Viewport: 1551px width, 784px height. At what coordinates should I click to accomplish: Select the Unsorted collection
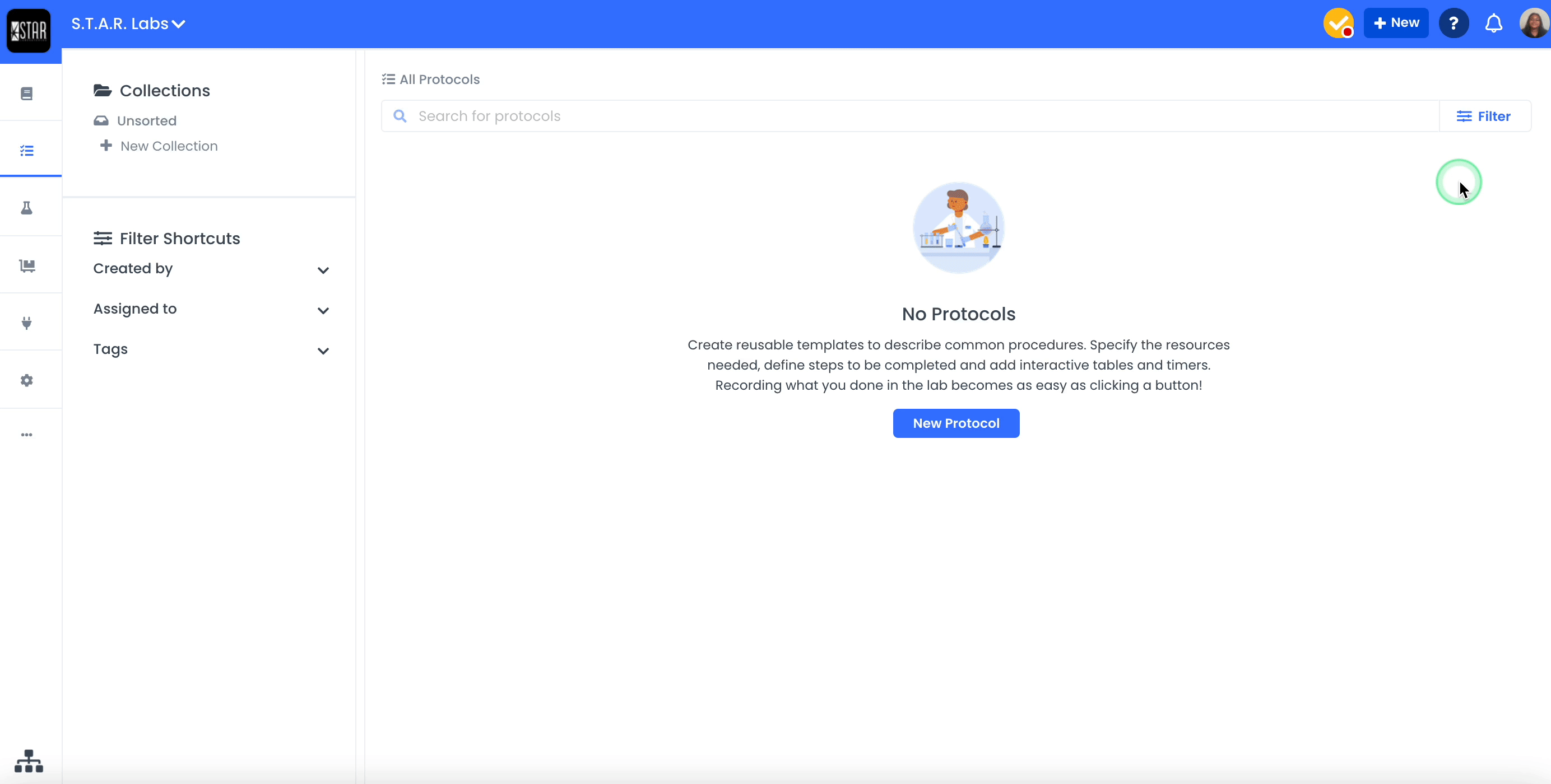pyautogui.click(x=146, y=121)
